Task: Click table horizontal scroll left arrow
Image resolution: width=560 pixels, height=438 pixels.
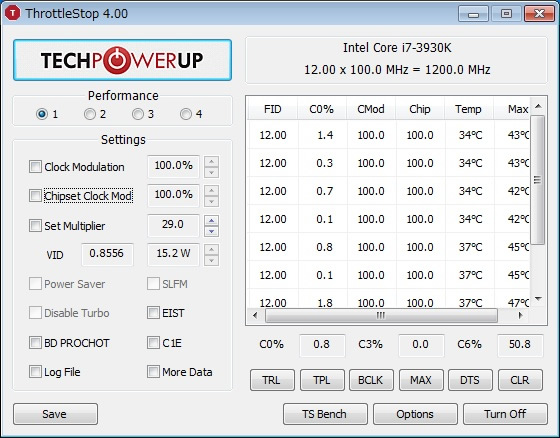Action: 255,315
